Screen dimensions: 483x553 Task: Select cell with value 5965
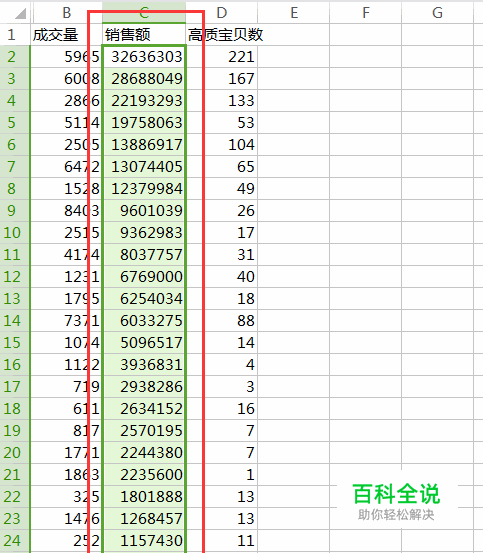pos(67,56)
